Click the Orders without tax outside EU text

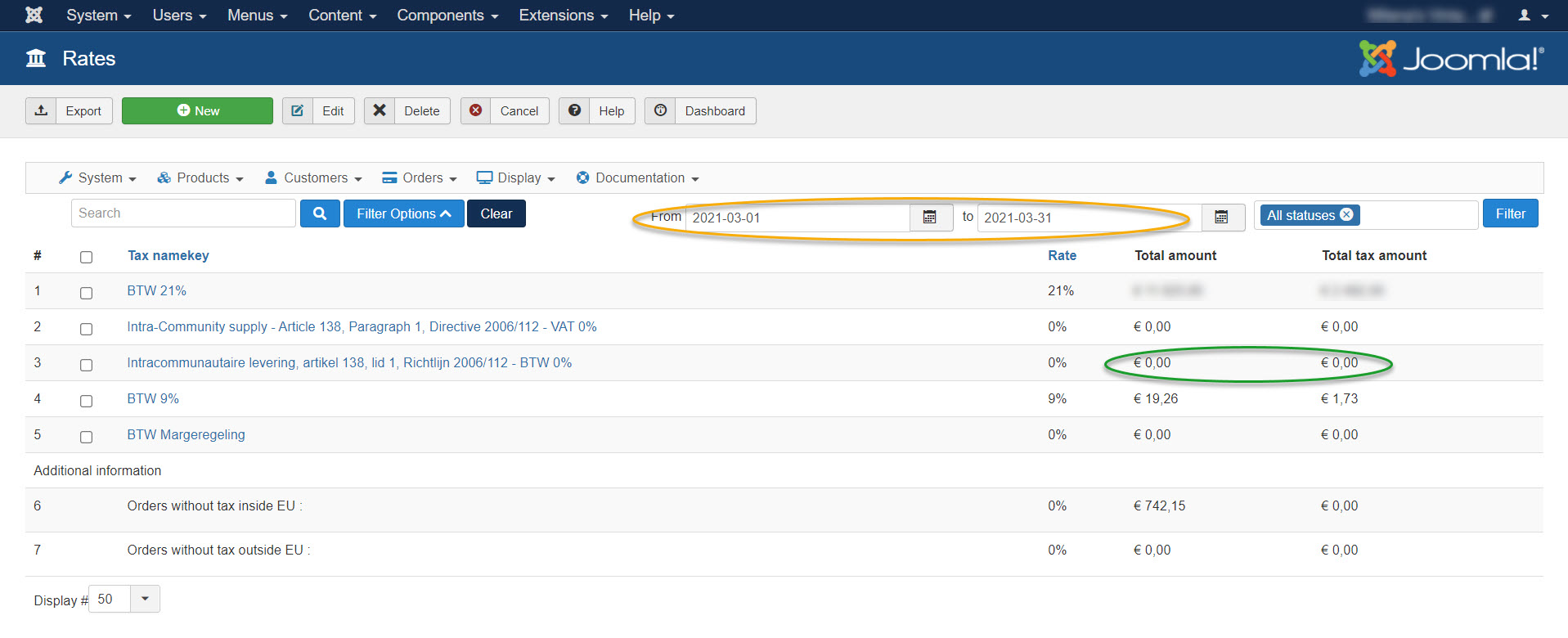(x=219, y=550)
